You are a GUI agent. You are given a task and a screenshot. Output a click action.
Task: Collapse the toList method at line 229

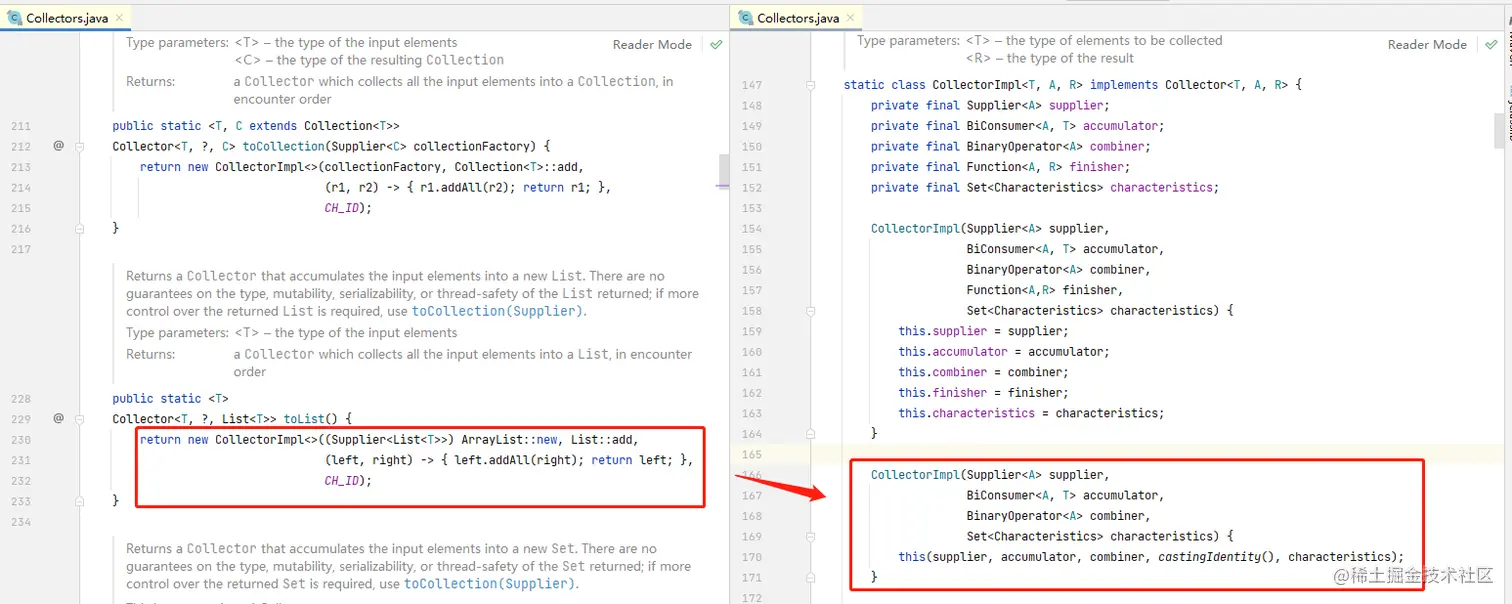pyautogui.click(x=80, y=418)
